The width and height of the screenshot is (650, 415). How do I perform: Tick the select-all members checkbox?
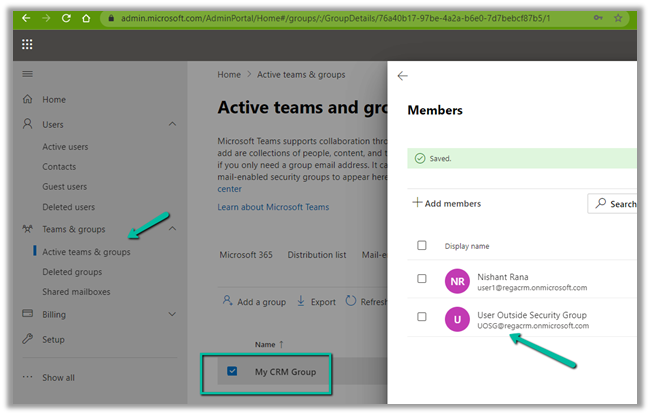point(421,245)
